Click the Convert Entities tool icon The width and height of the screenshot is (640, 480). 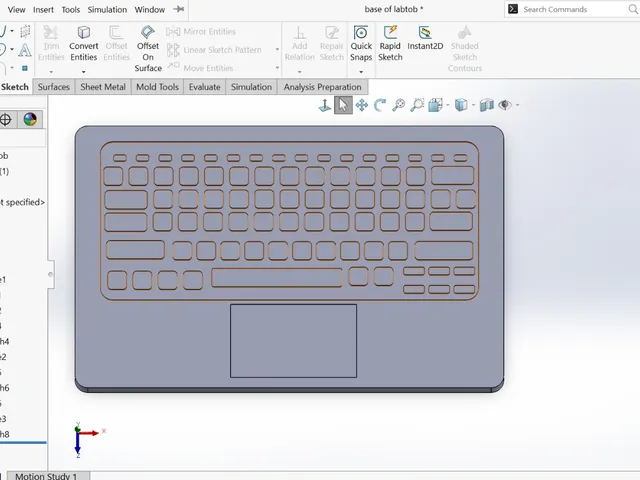[84, 32]
